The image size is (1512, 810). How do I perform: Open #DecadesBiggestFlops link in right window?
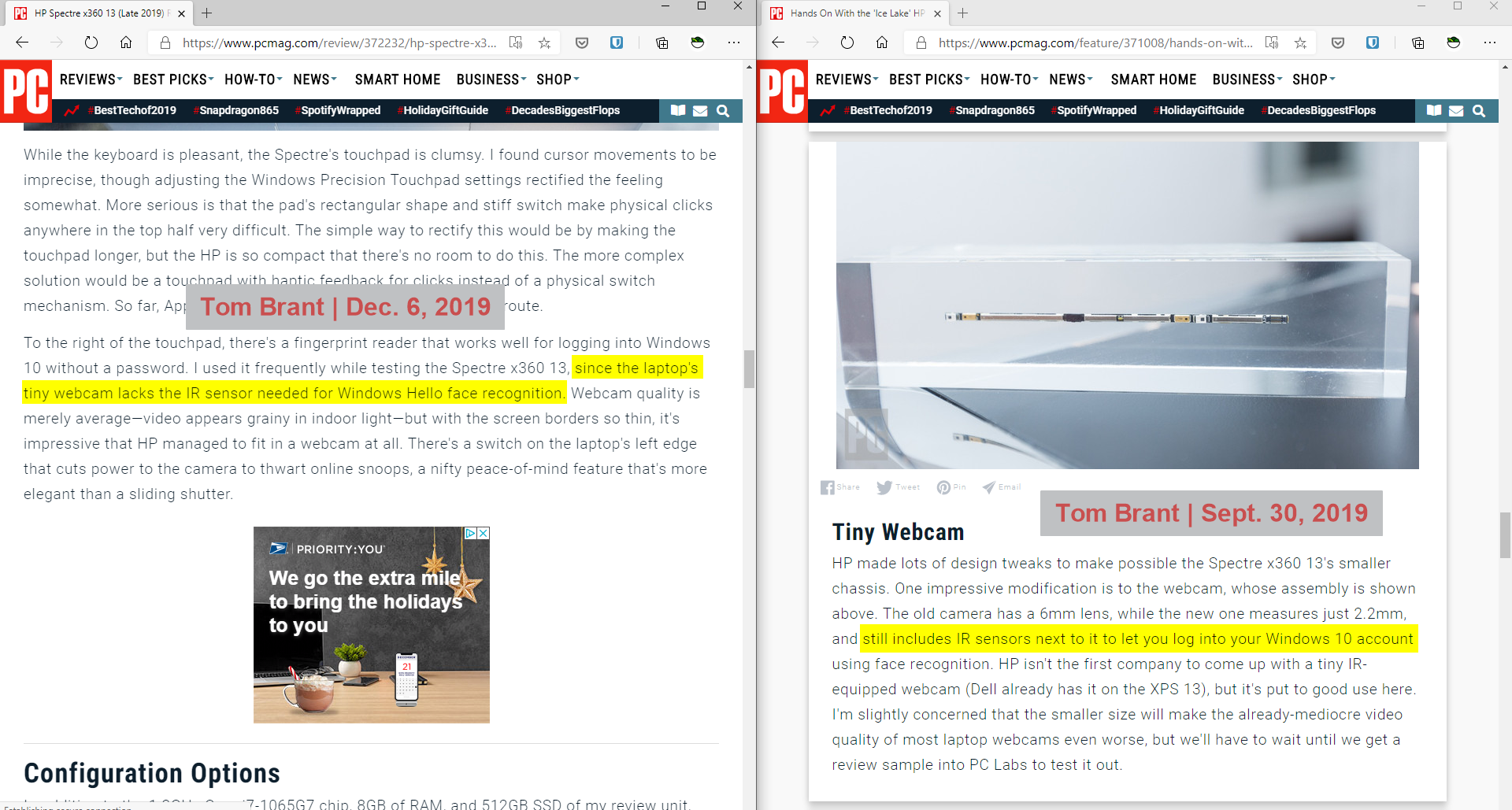(x=1318, y=110)
